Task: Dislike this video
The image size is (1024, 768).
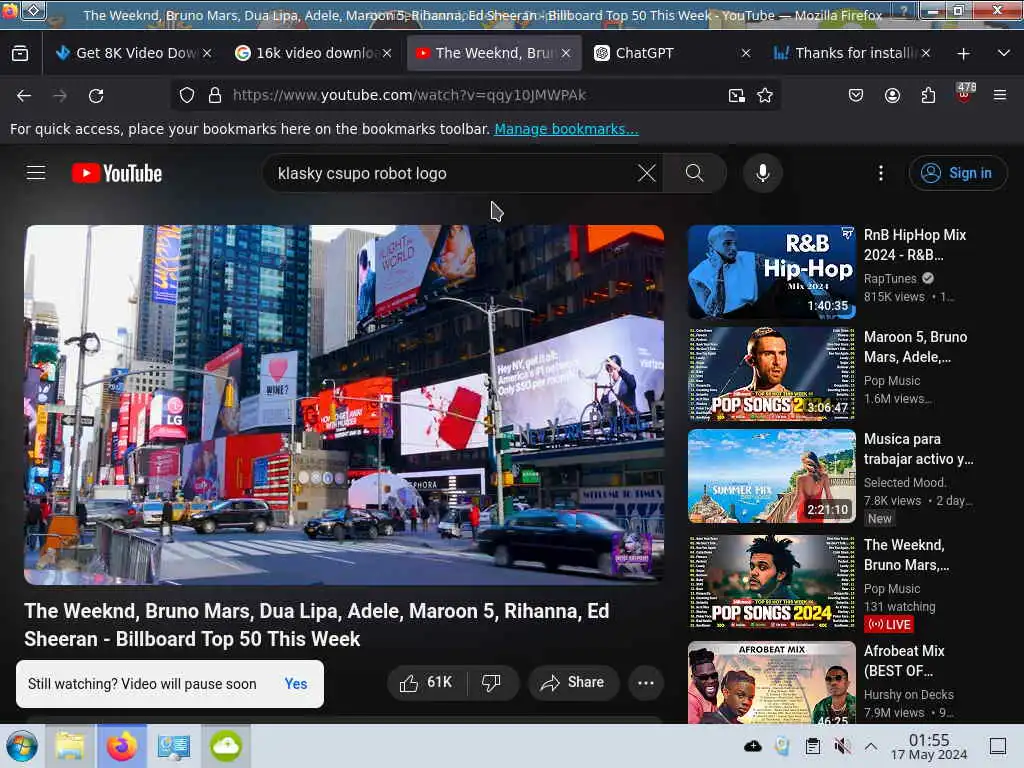Action: pos(491,682)
